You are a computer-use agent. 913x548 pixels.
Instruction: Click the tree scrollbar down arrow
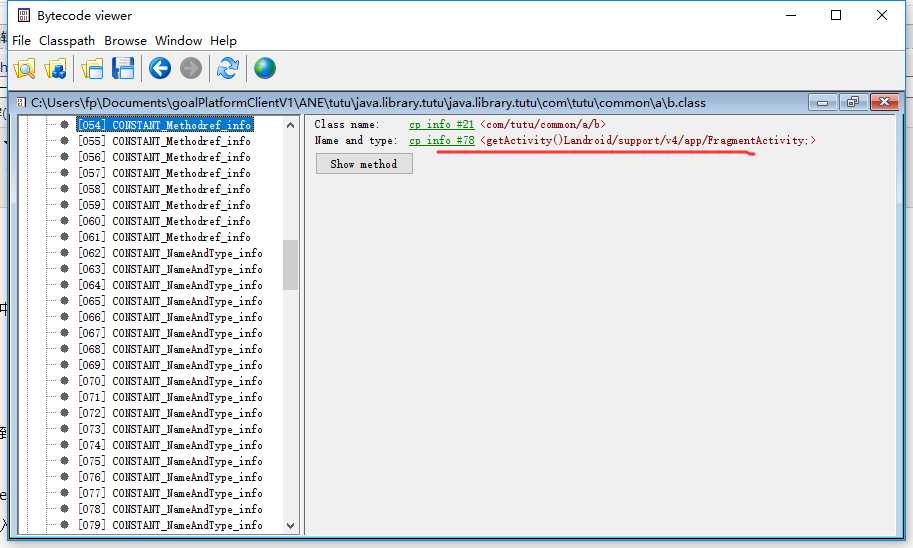tap(291, 525)
